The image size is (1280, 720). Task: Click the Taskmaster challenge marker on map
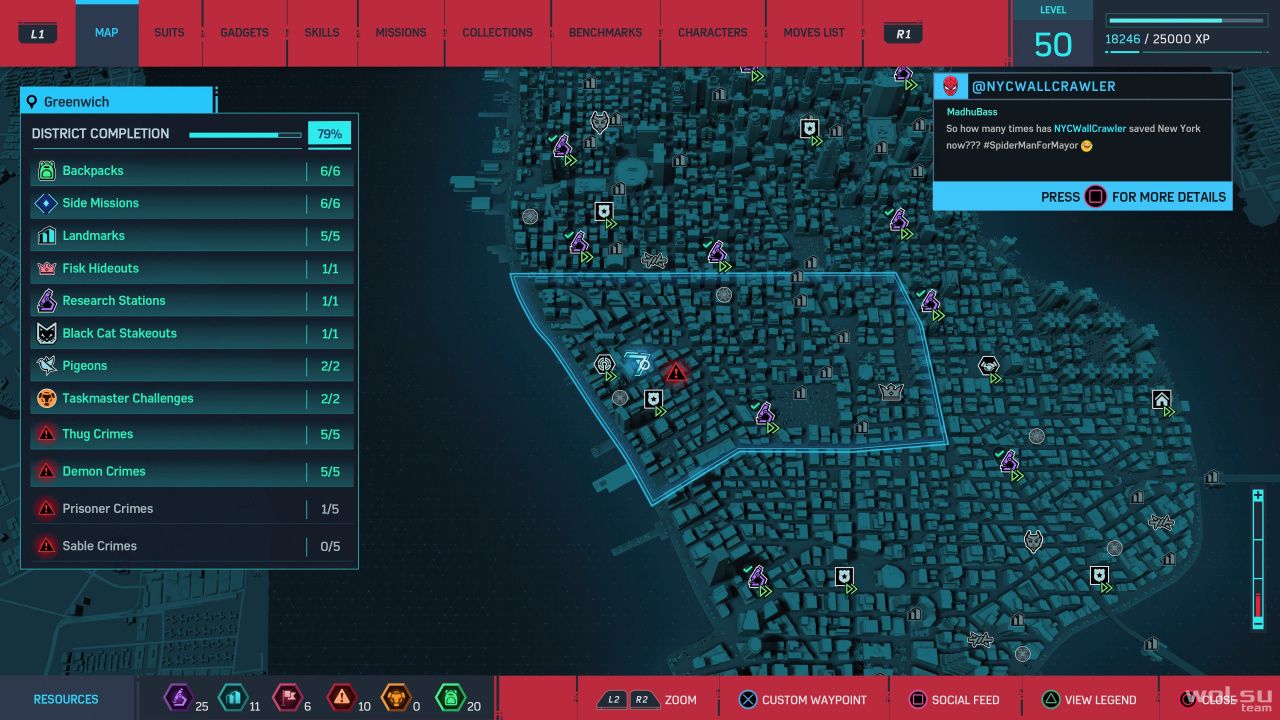pos(604,365)
